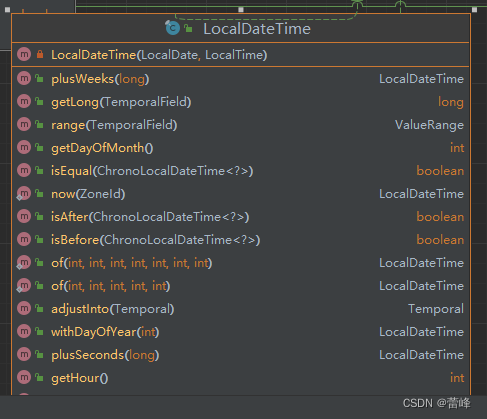Screen dimensions: 487x419
Task: Click method icon next to getDayOfMonth
Action: (x=24, y=147)
